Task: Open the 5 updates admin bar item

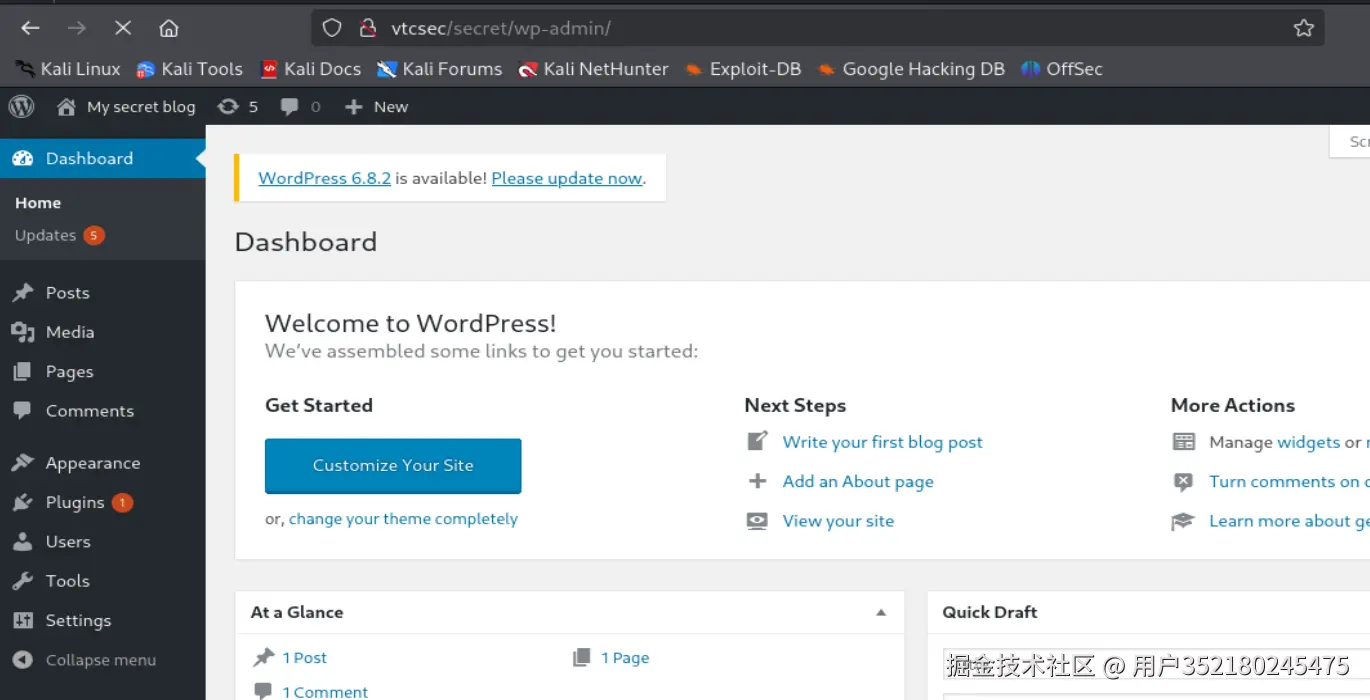Action: coord(238,107)
